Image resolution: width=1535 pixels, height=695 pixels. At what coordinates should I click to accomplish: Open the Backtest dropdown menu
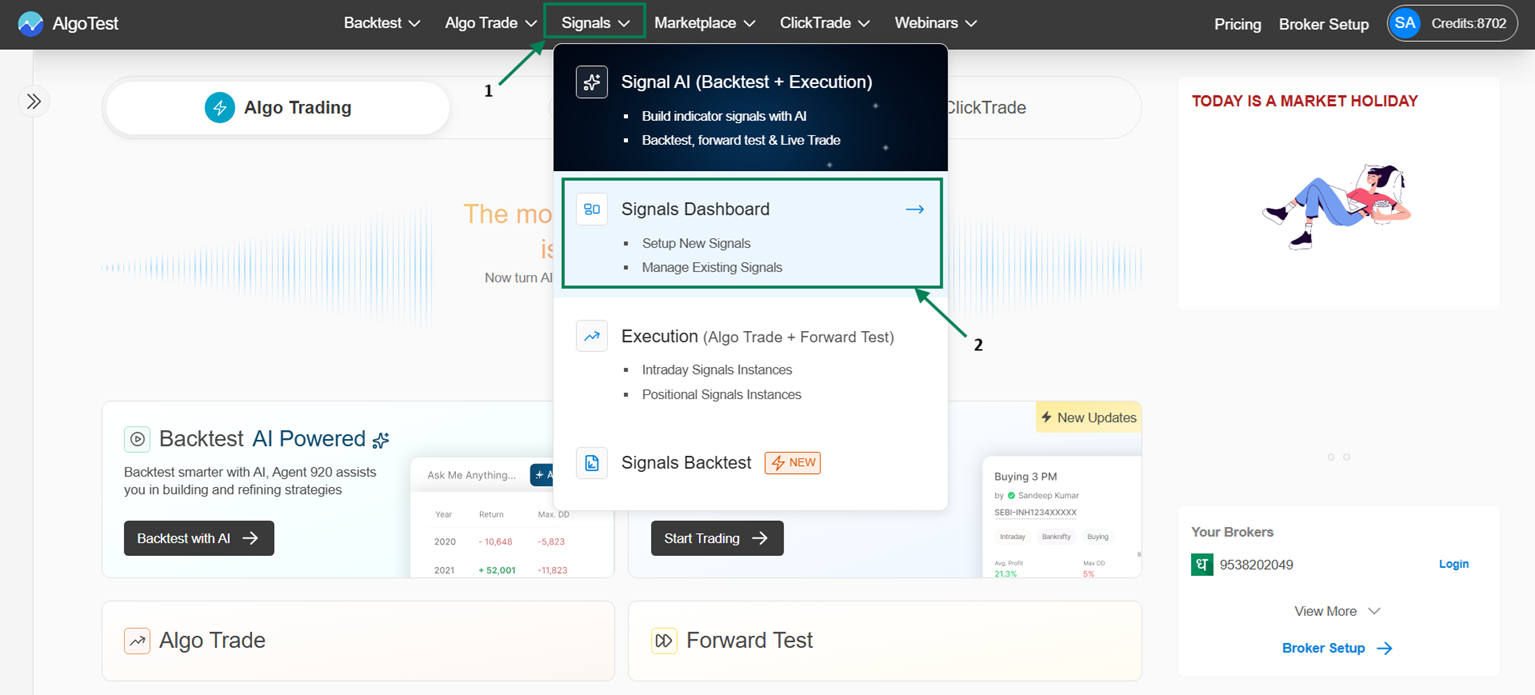pos(382,23)
